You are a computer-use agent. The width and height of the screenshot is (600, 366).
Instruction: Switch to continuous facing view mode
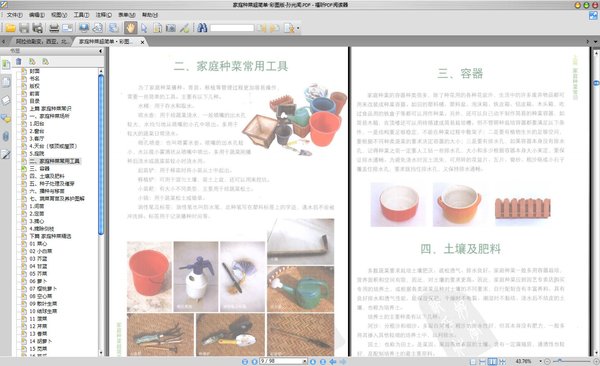(x=502, y=361)
